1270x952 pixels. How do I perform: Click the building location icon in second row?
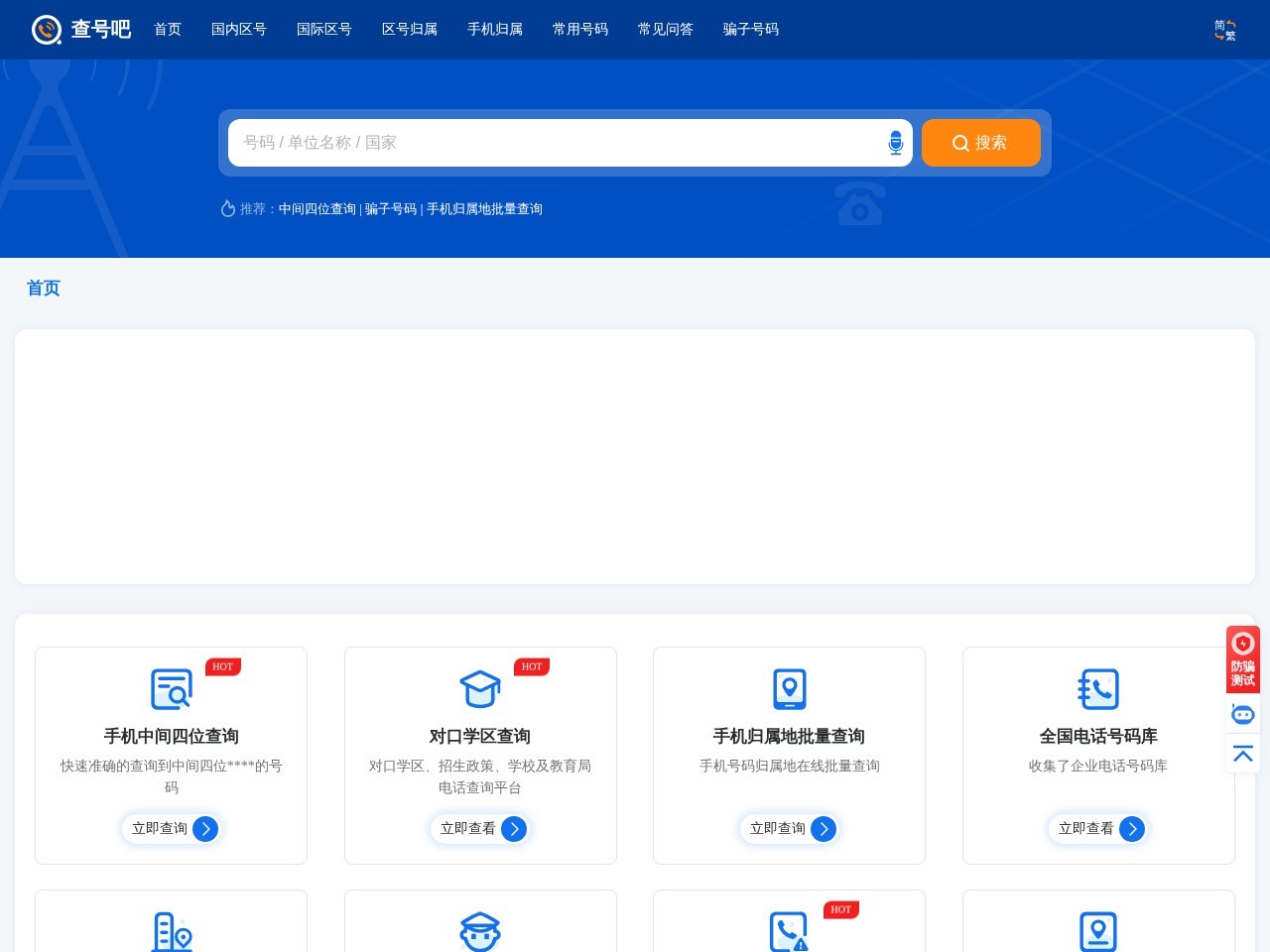172,932
